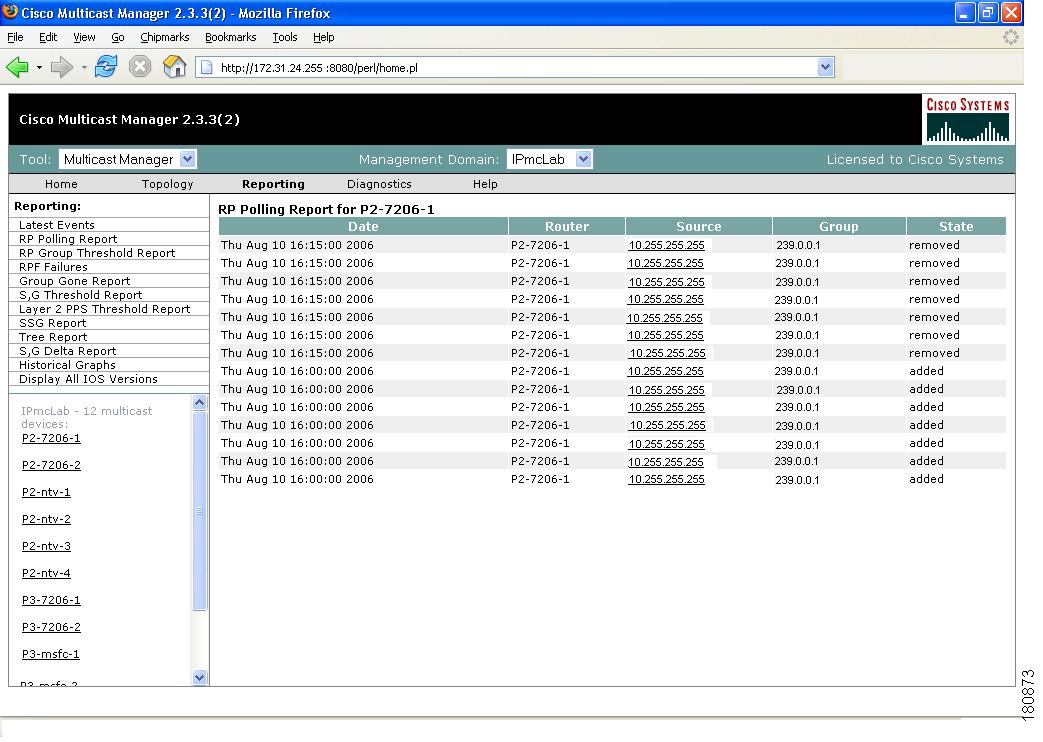Open Historical Graphs
Screen dimensions: 1043x742
(67, 365)
